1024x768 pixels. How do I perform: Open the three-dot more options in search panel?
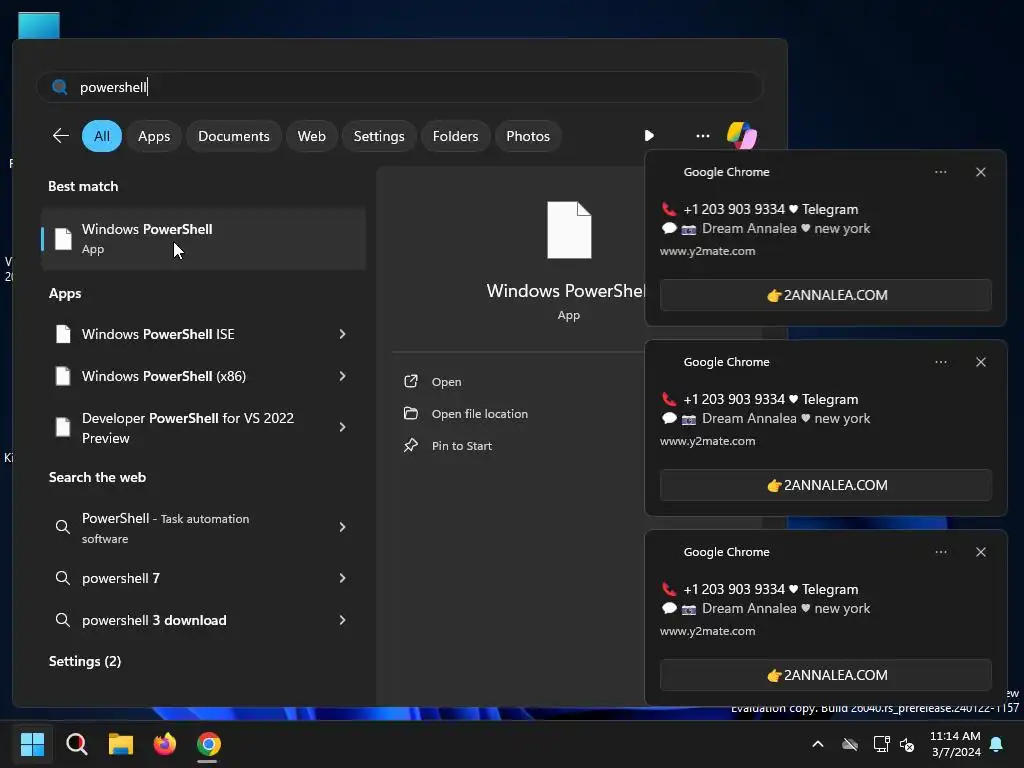click(703, 136)
